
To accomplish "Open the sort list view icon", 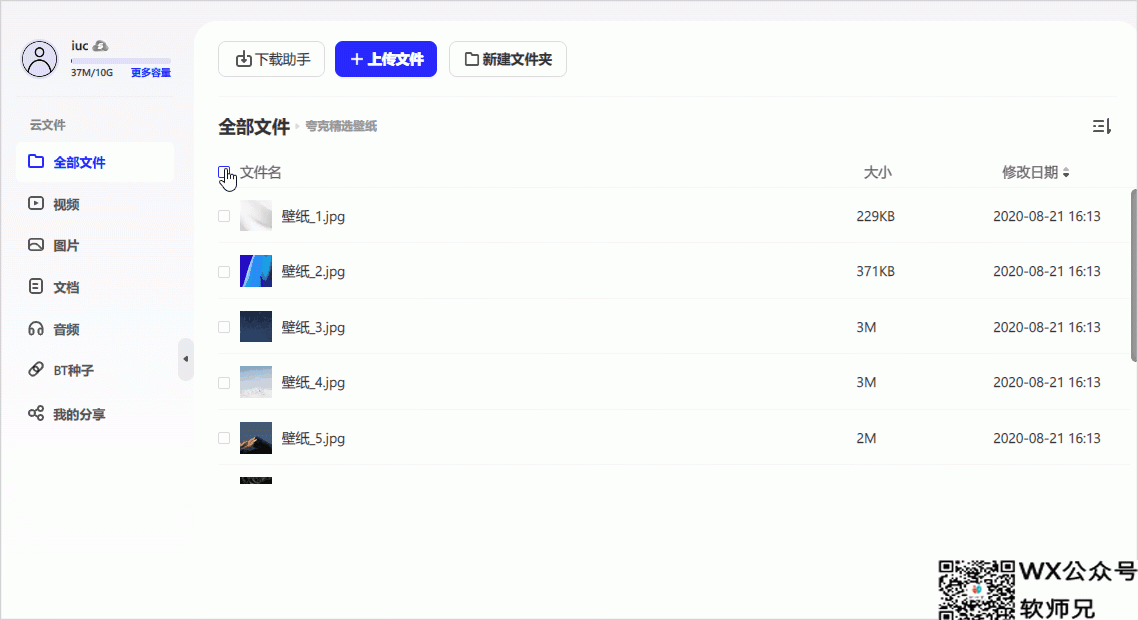I will (1101, 126).
